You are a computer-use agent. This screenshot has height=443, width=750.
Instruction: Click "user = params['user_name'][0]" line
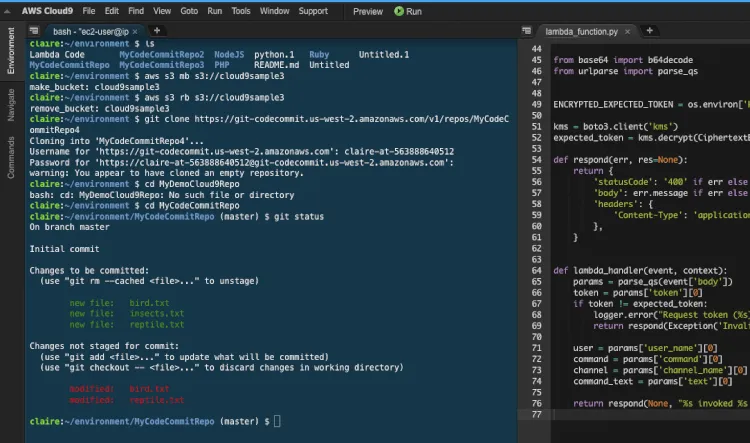[x=645, y=348]
